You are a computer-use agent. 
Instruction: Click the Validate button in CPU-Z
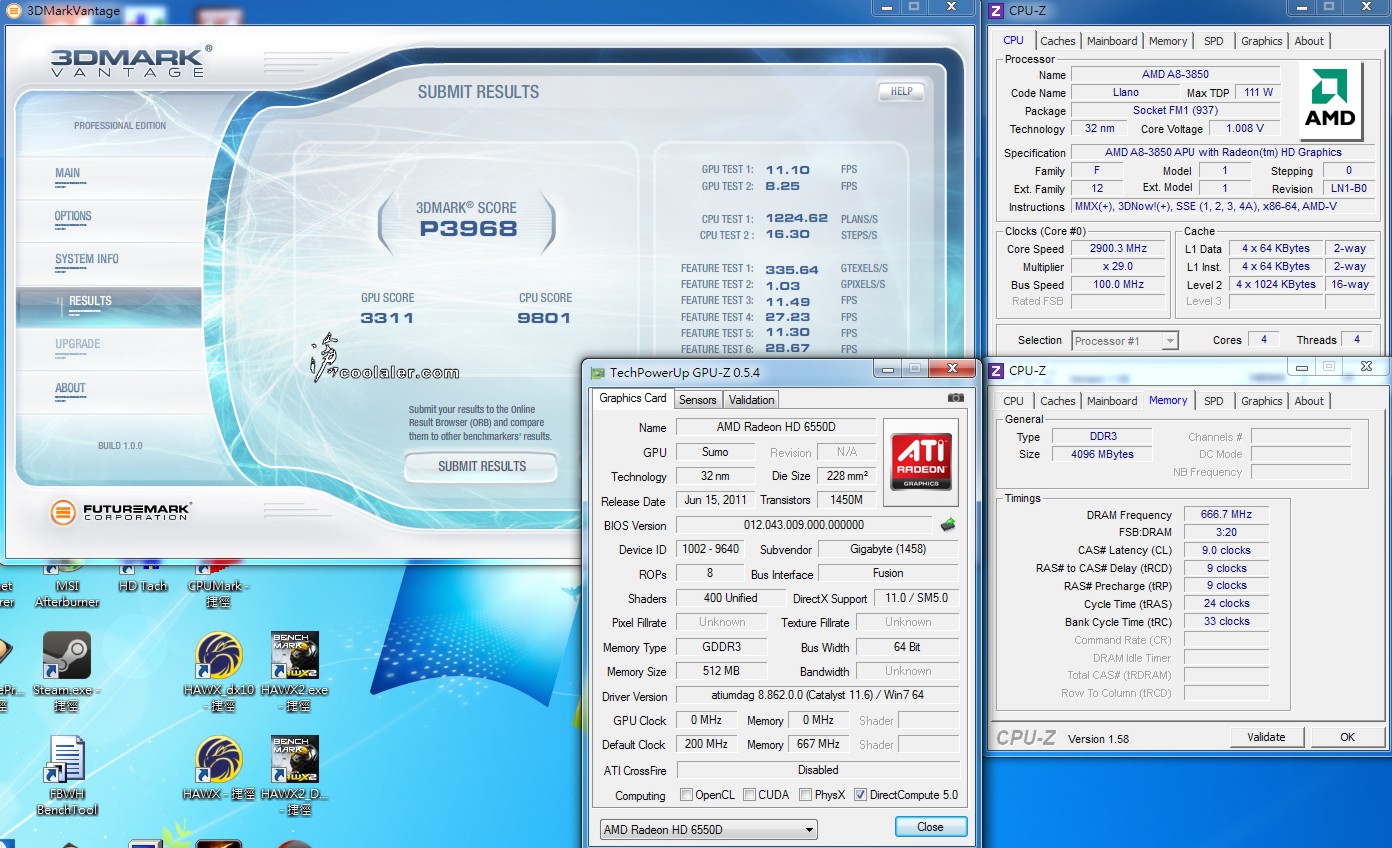click(x=1266, y=737)
